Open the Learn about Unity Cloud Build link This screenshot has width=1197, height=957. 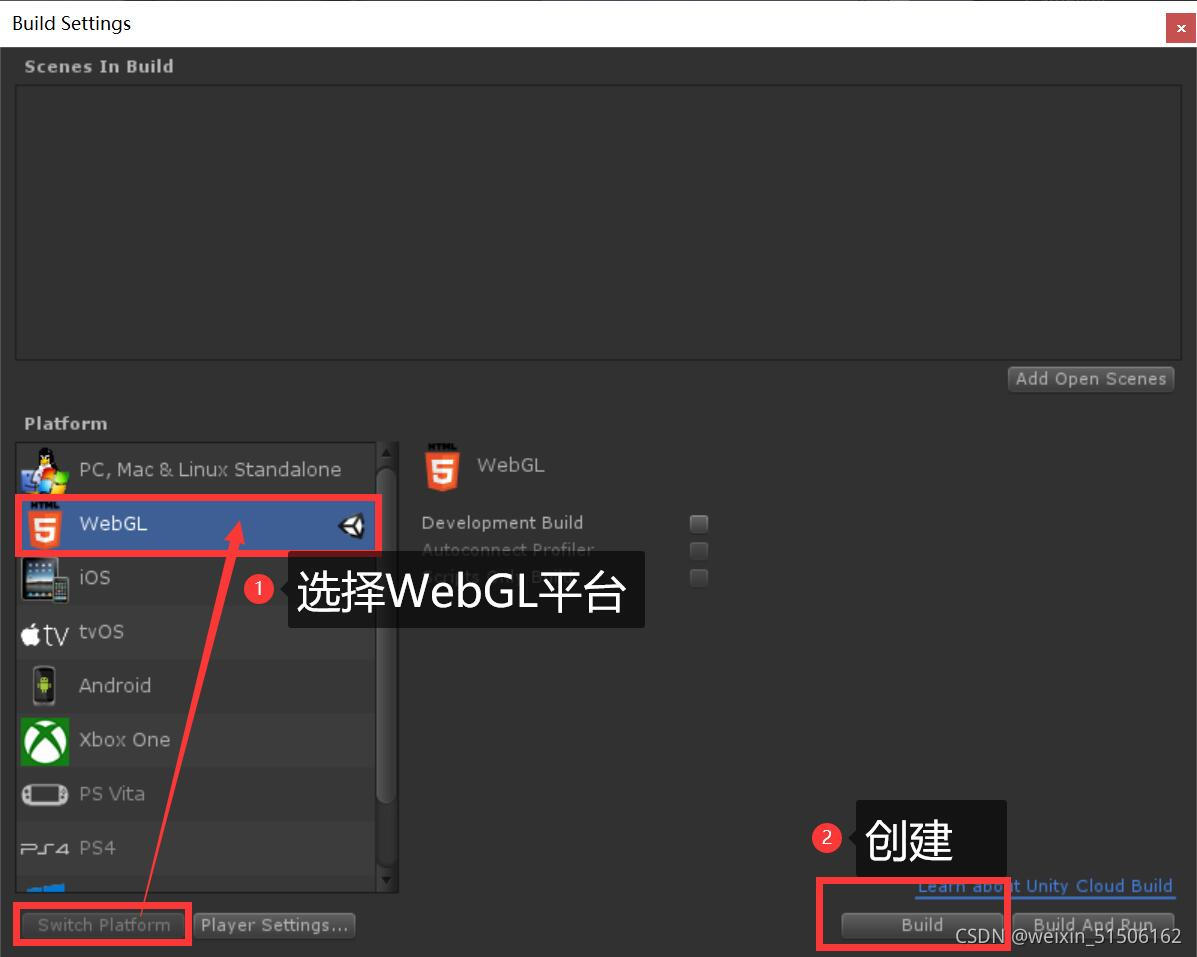(x=1044, y=886)
